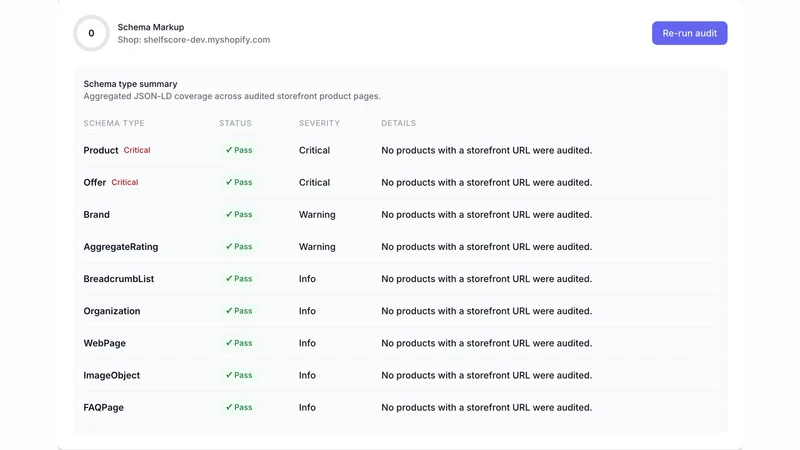Click the Pass badge in WebPage row
This screenshot has width=800, height=450.
click(239, 343)
